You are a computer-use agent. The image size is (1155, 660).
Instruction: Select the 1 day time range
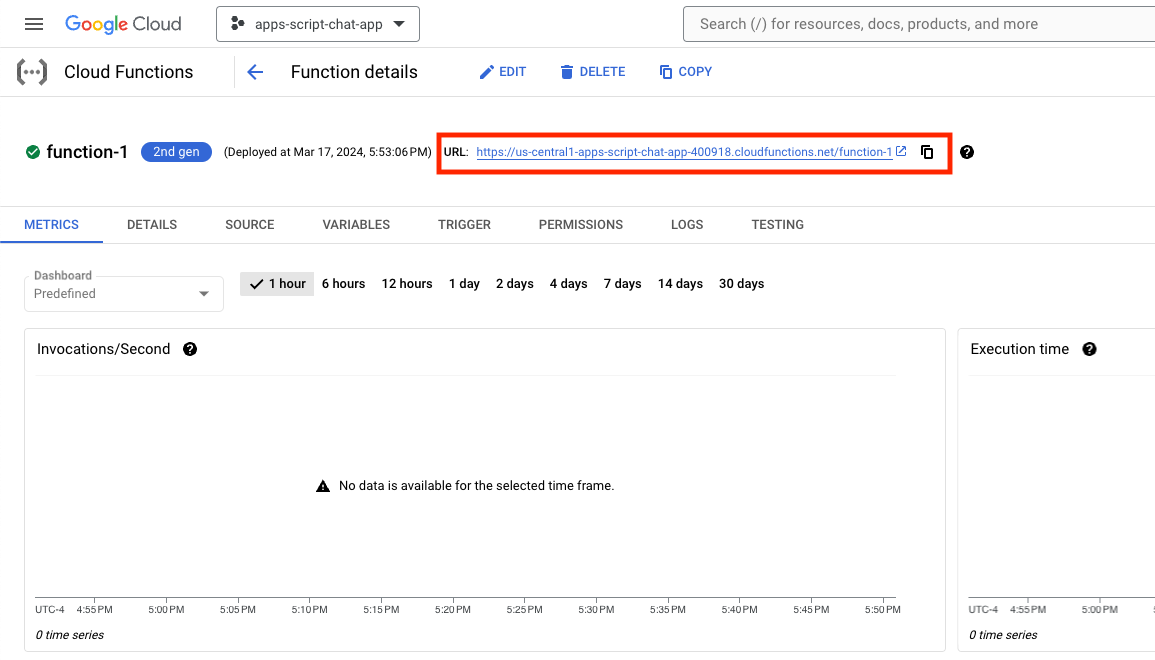pos(464,284)
